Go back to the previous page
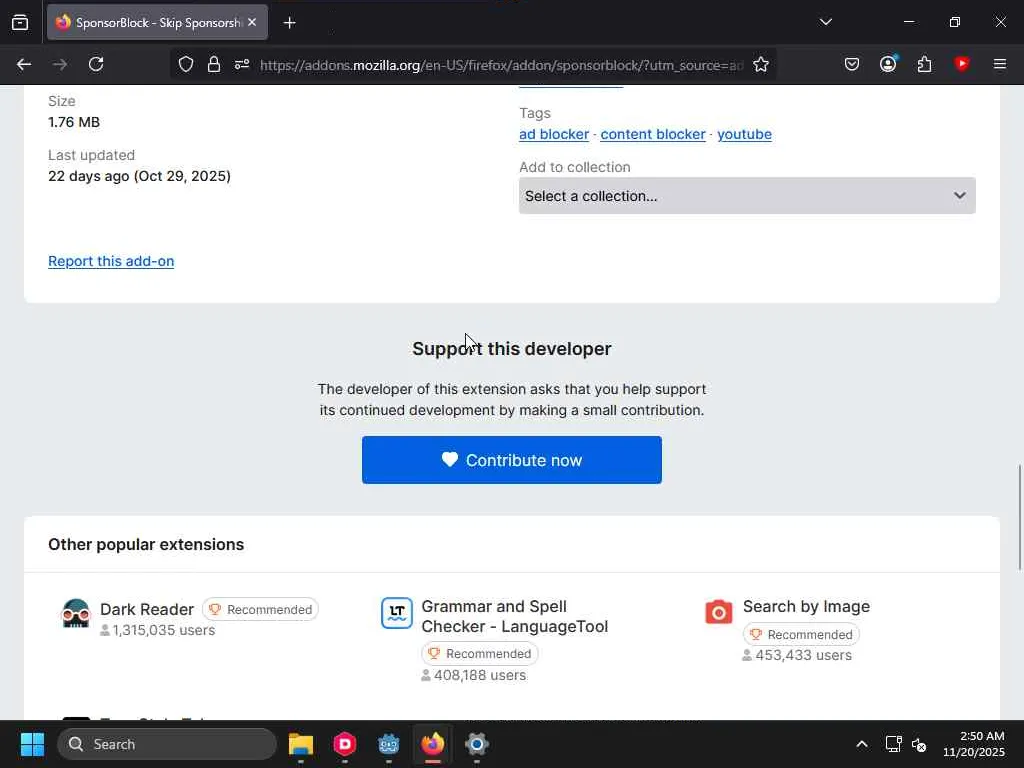 pos(24,64)
